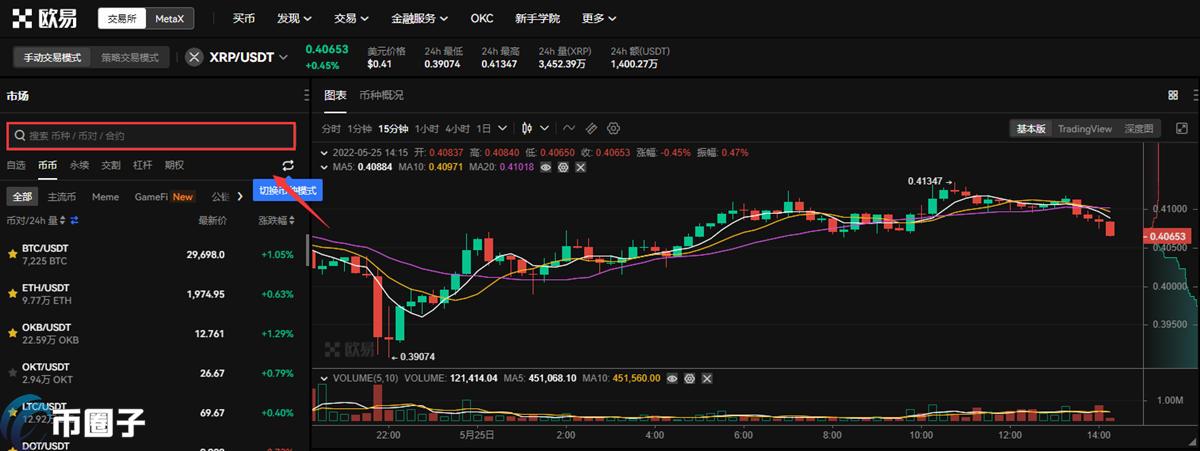Viewport: 1200px width, 451px height.
Task: Switch chart to TradingView version
Action: coord(1085,129)
